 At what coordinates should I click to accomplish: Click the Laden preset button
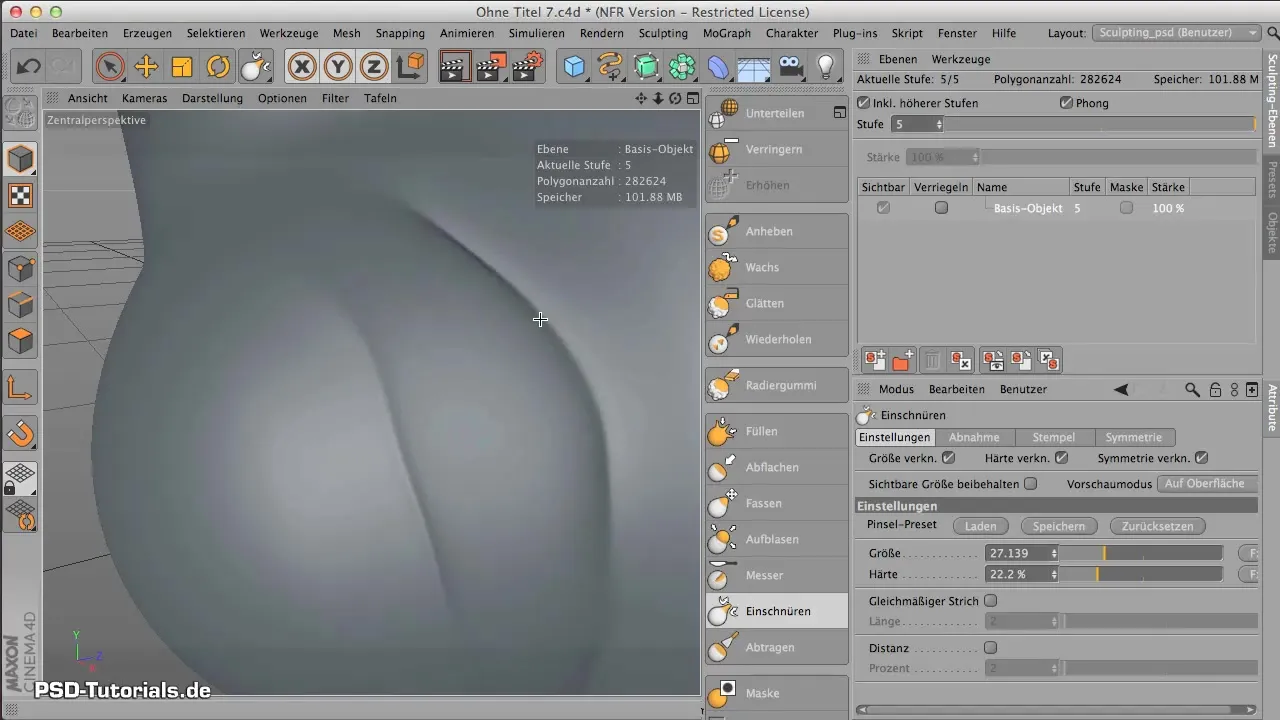pos(980,526)
